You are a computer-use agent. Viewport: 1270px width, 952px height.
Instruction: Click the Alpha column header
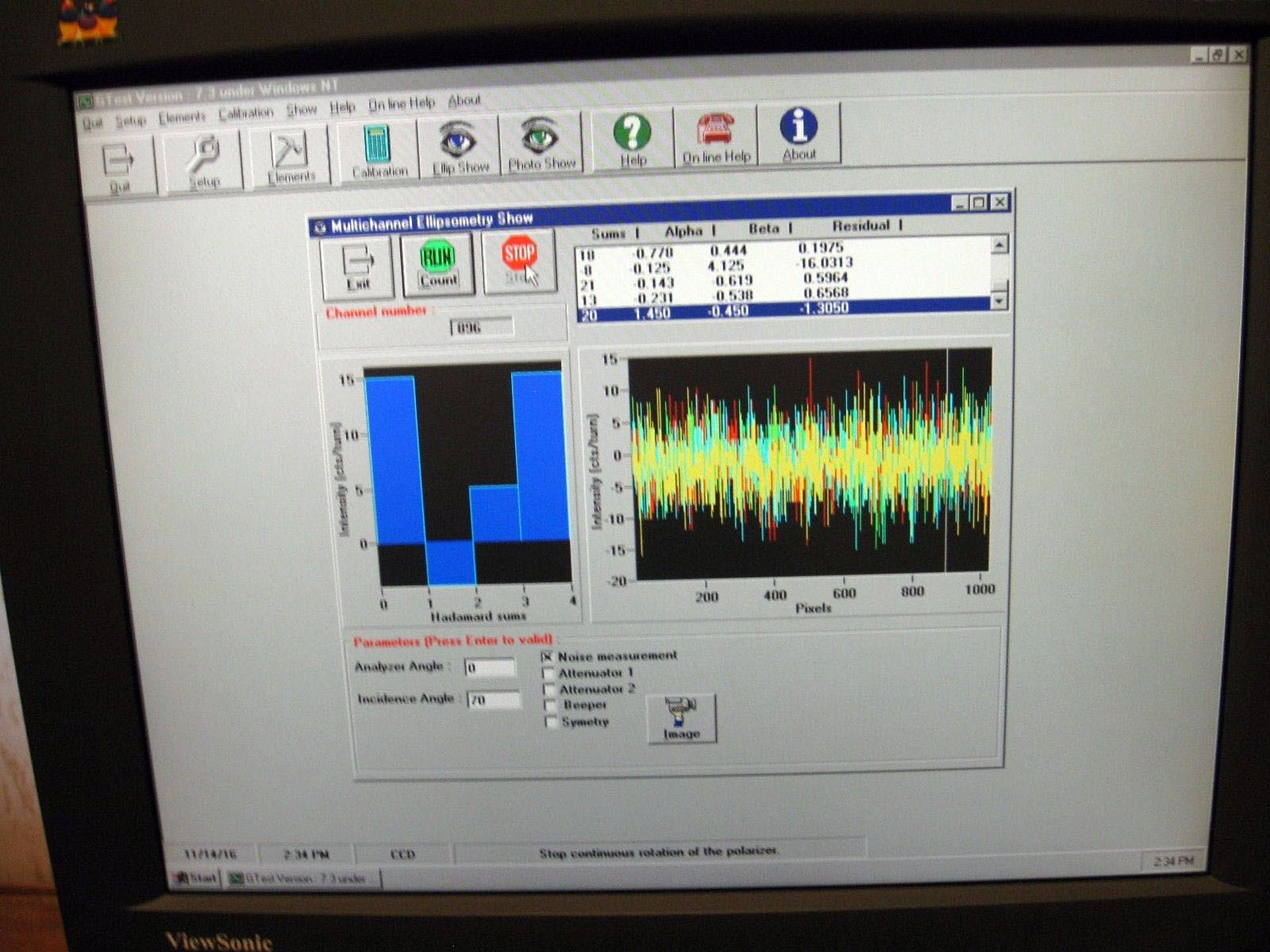(x=684, y=231)
